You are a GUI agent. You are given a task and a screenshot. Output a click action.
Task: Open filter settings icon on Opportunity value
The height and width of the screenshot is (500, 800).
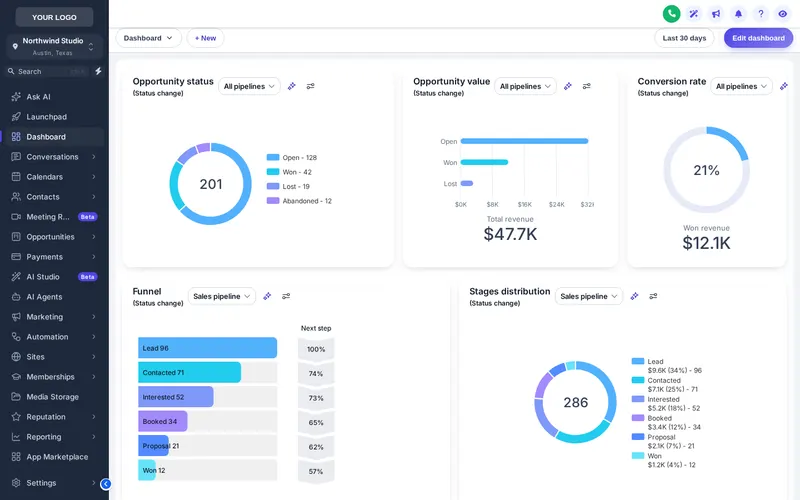[587, 86]
